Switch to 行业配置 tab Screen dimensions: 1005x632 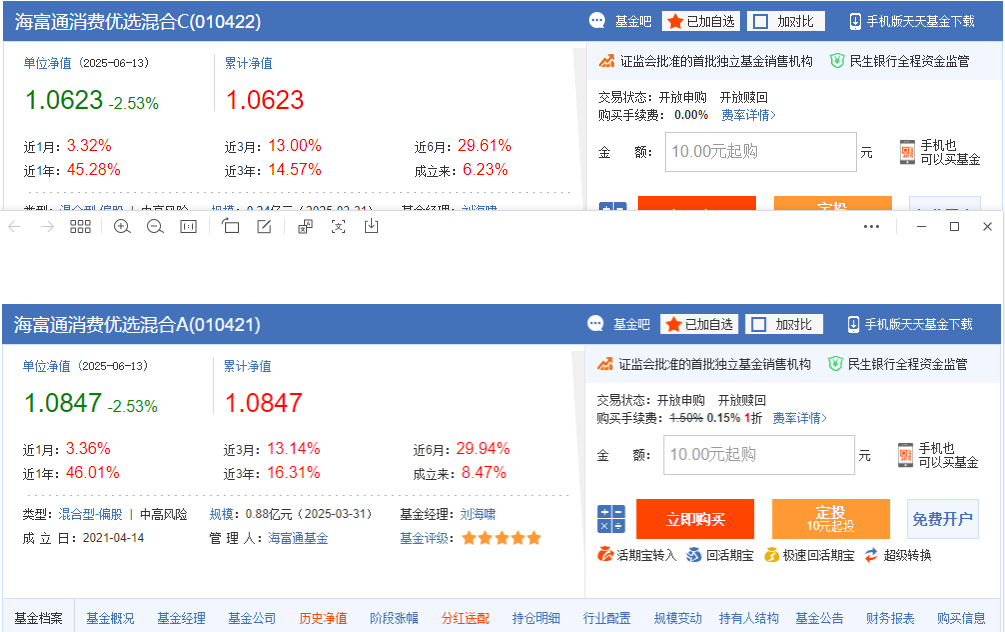606,619
